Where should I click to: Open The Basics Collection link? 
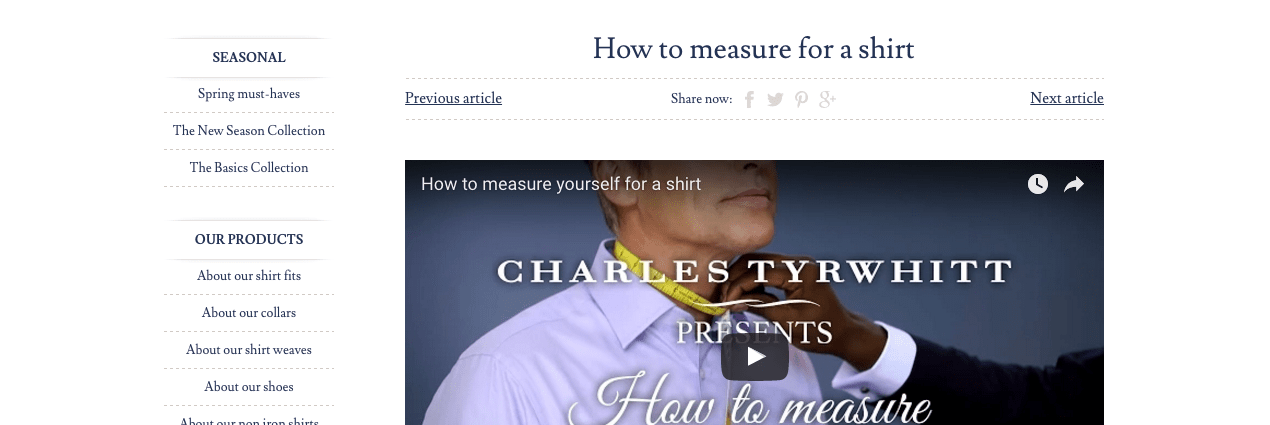(x=249, y=168)
